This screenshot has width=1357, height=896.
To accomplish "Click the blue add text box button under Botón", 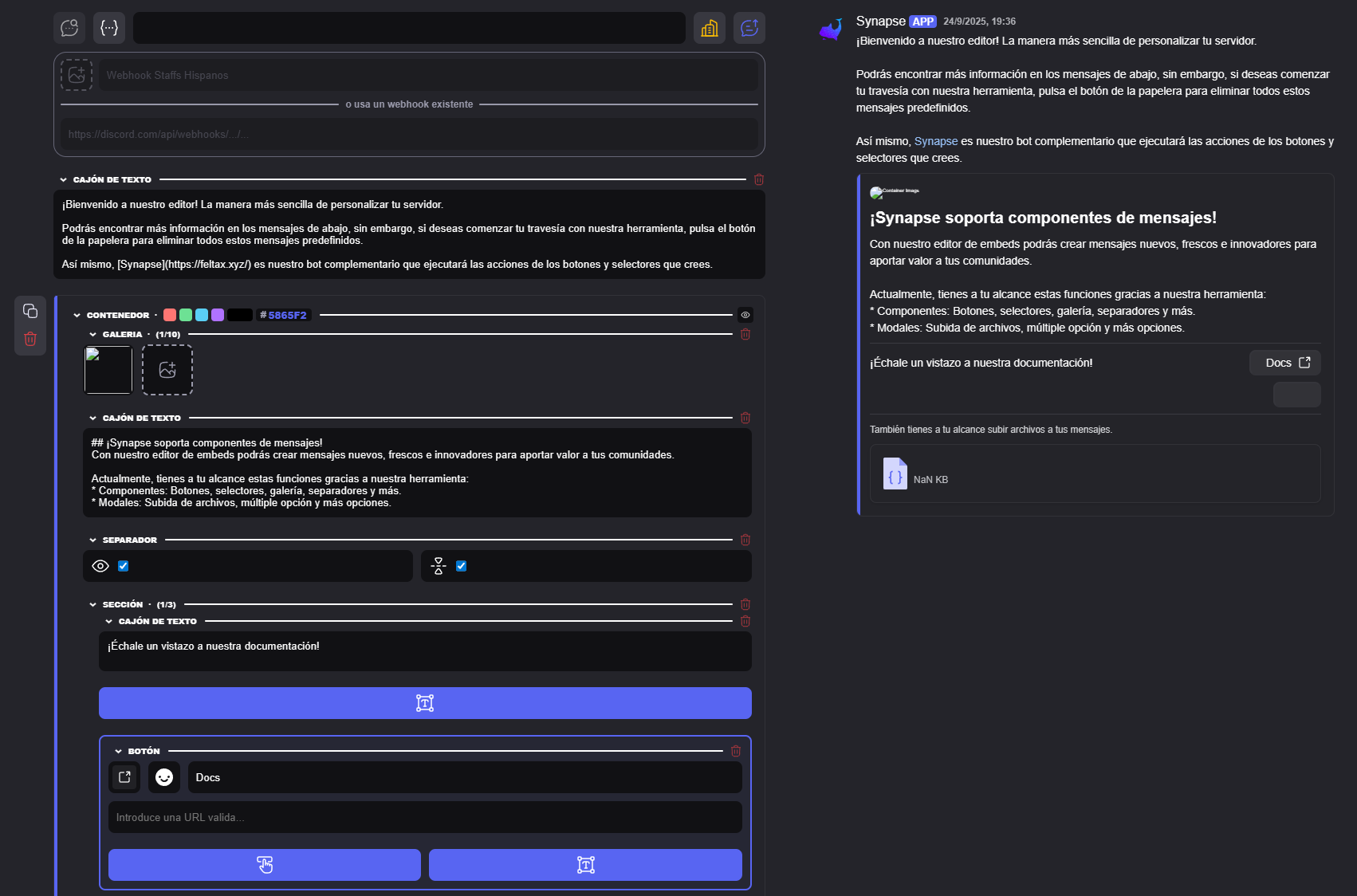I will (x=585, y=865).
